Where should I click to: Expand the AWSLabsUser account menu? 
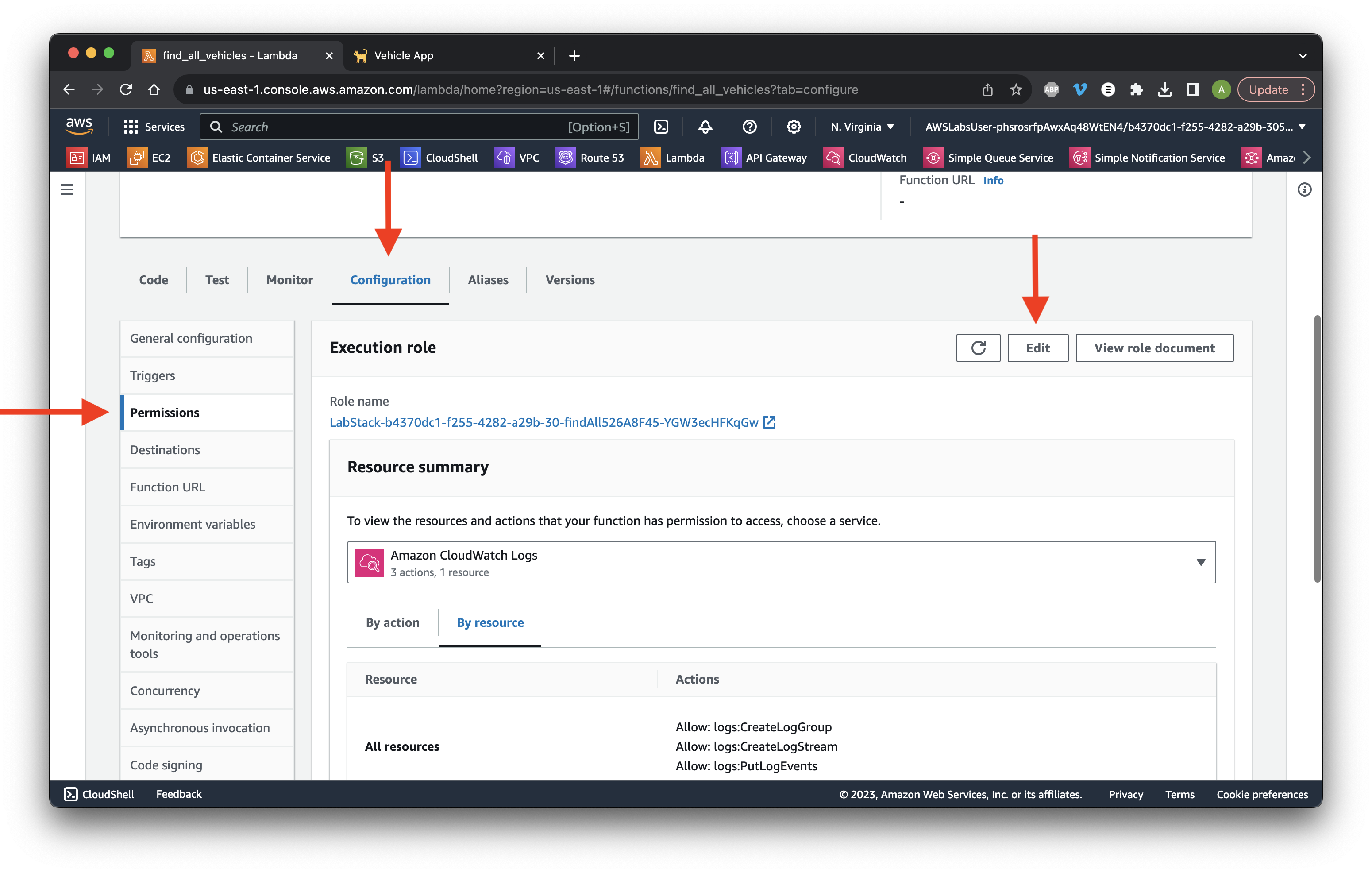click(x=1115, y=127)
